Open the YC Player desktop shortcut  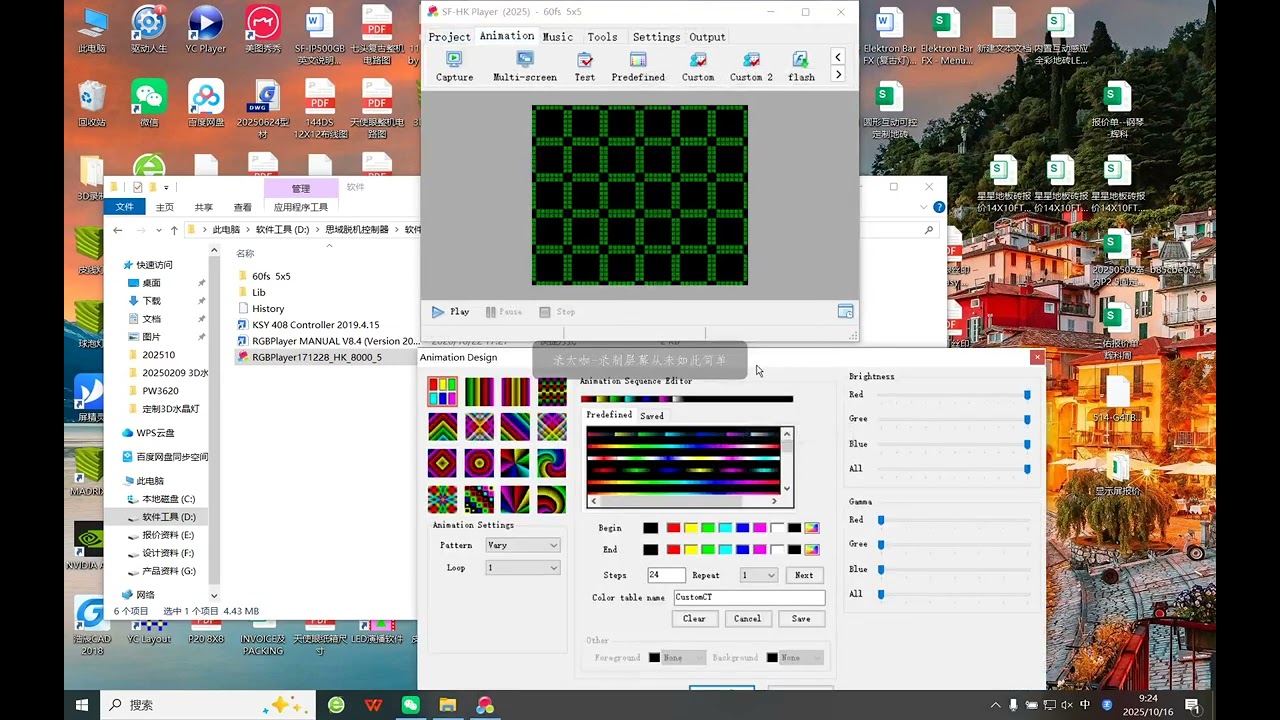(205, 30)
